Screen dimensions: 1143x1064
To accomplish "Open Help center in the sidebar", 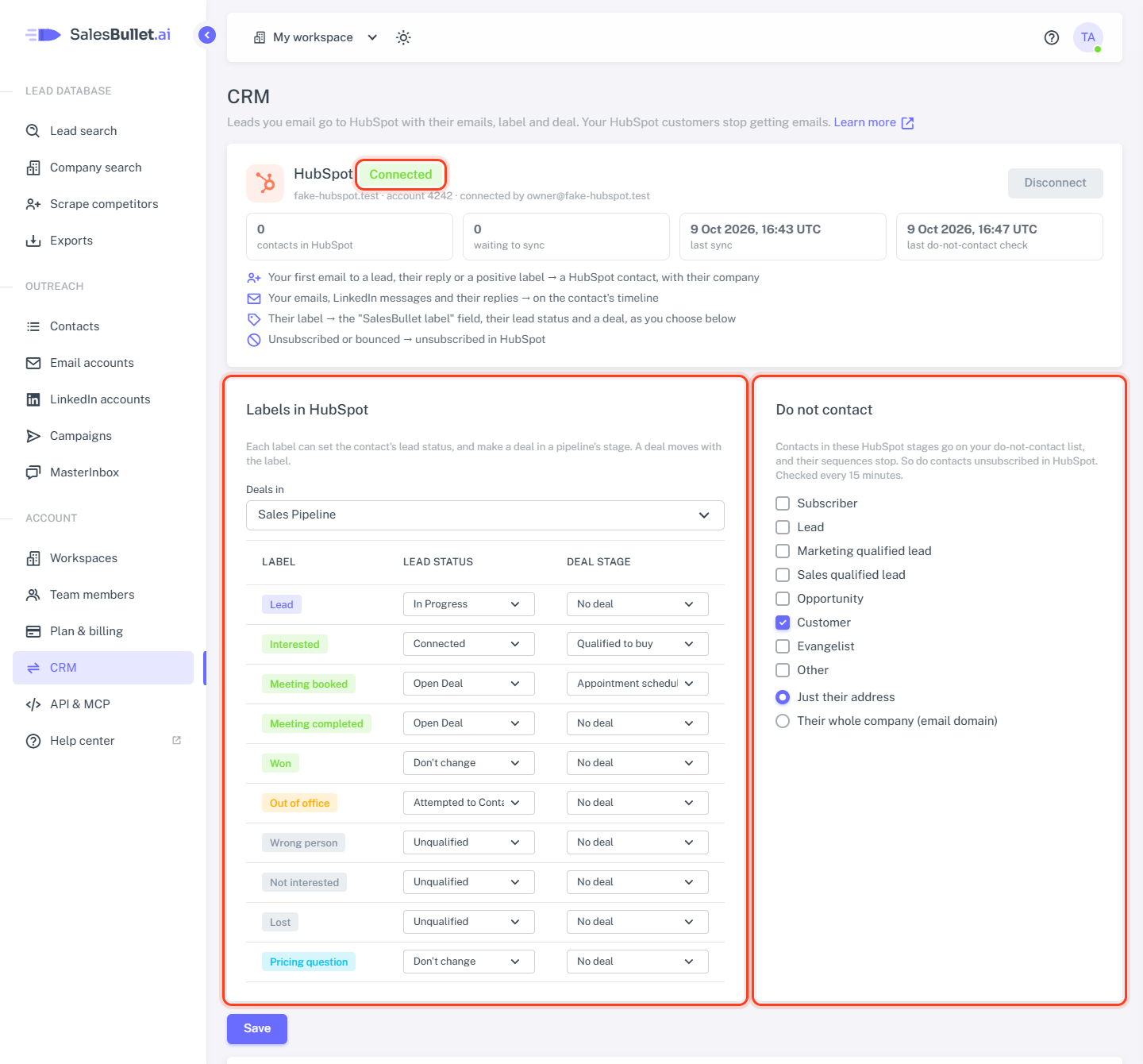I will [103, 741].
